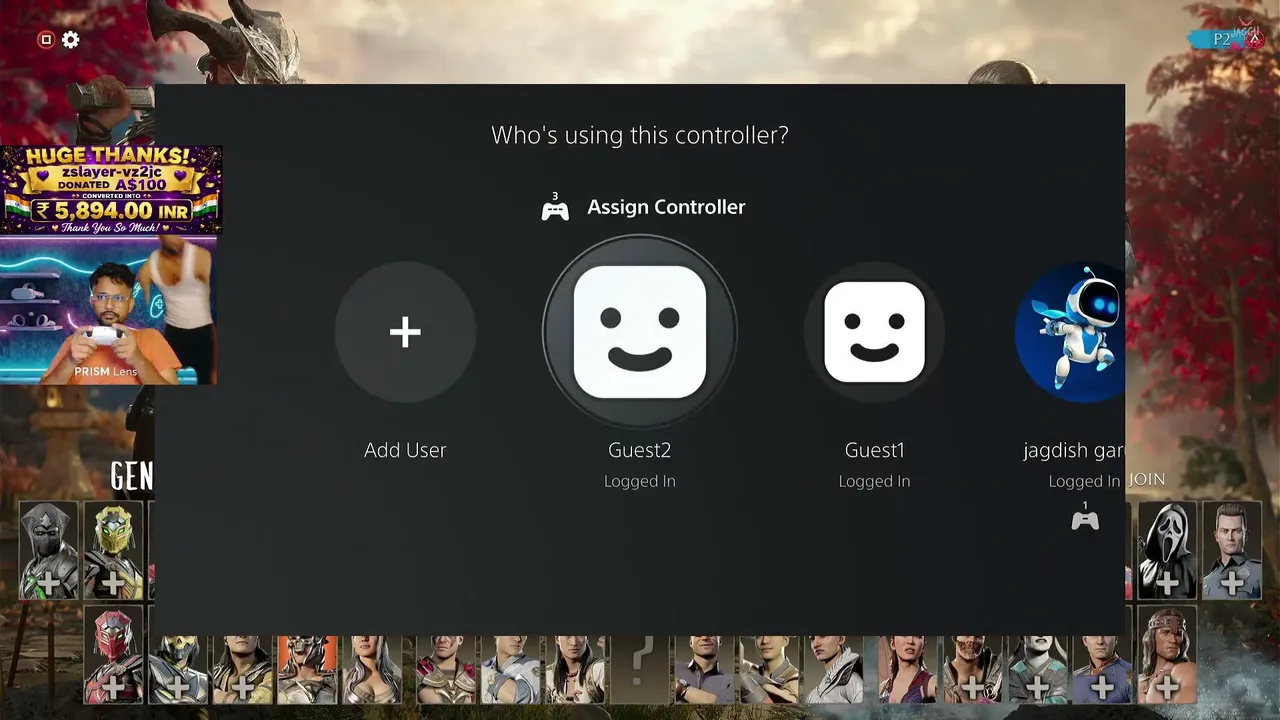The height and width of the screenshot is (720, 1280).
Task: Select the portrait with orange background
Action: [307, 668]
